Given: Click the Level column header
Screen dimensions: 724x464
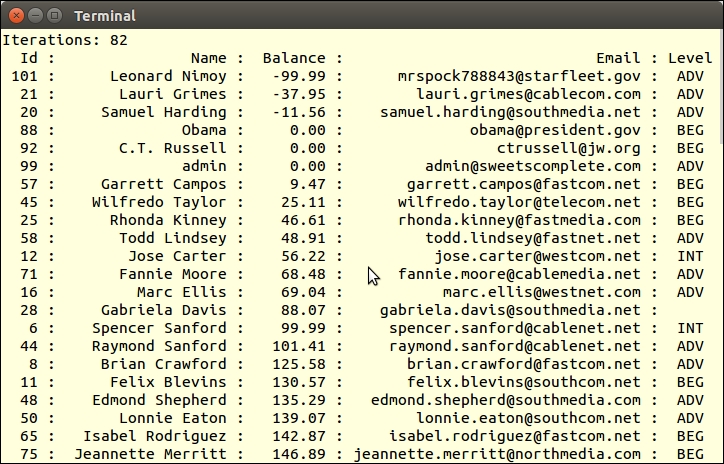Looking at the screenshot, I should pyautogui.click(x=690, y=58).
